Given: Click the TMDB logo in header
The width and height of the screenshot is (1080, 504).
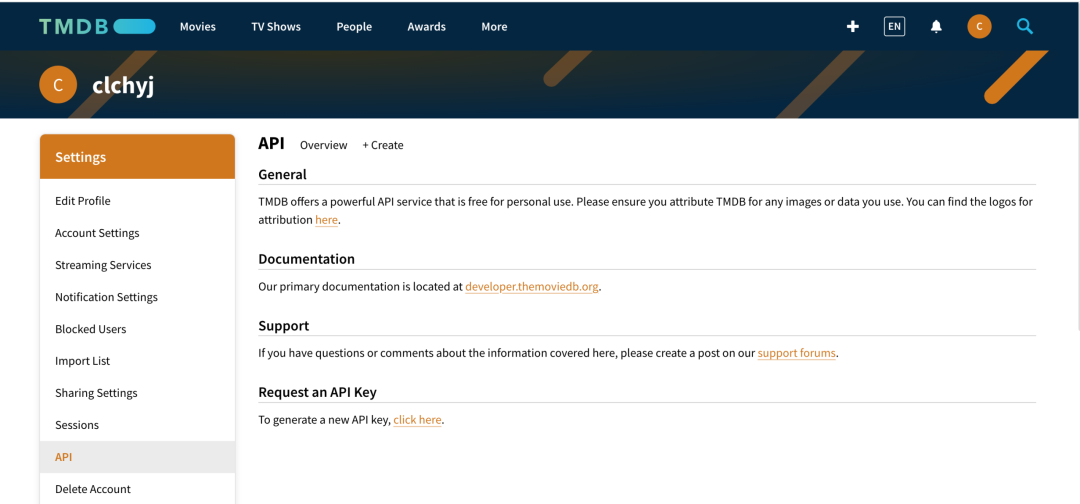Looking at the screenshot, I should tap(97, 27).
